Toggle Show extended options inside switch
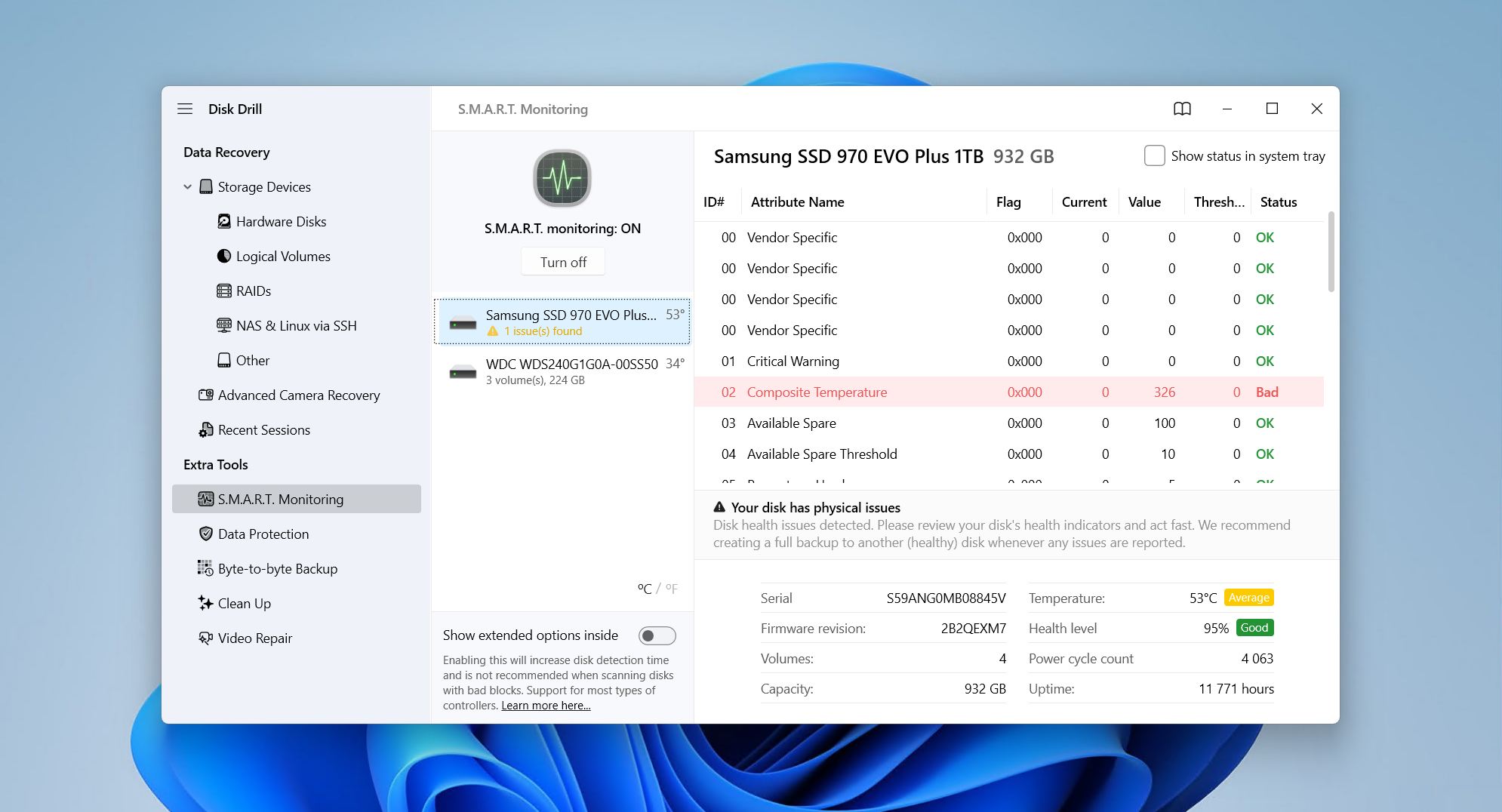Screen dimensions: 1502x812 pos(657,635)
